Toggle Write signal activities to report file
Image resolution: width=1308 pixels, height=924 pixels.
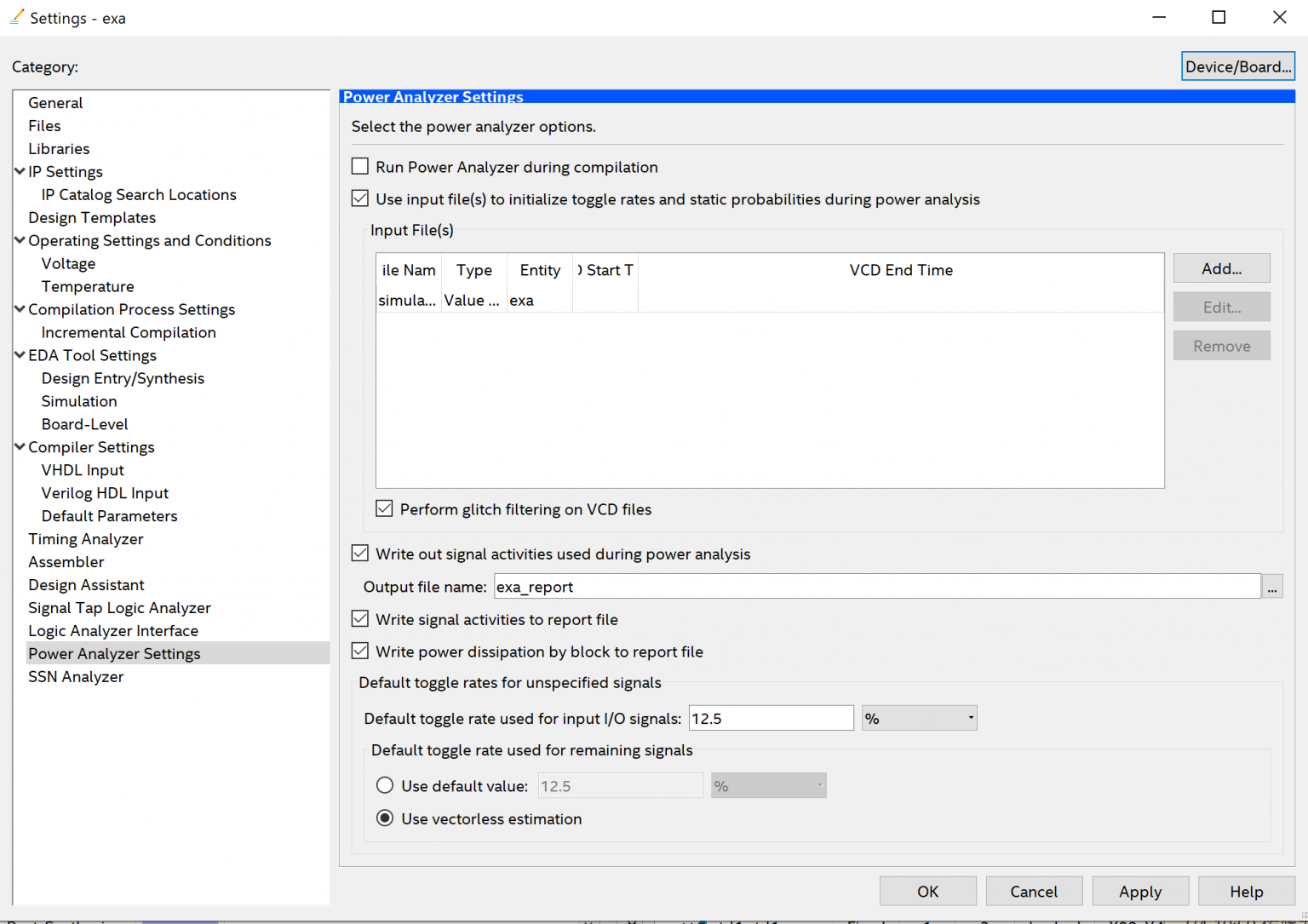pyautogui.click(x=360, y=619)
